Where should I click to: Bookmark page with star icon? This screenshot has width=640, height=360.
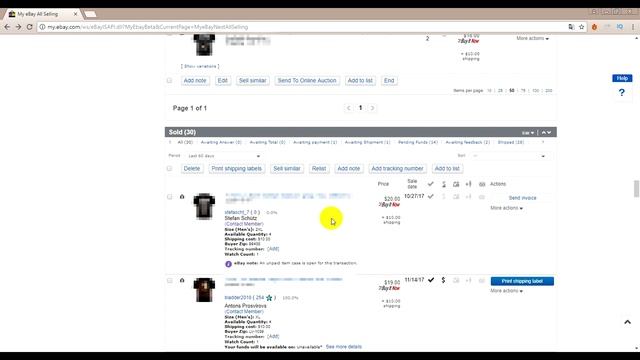click(x=582, y=27)
